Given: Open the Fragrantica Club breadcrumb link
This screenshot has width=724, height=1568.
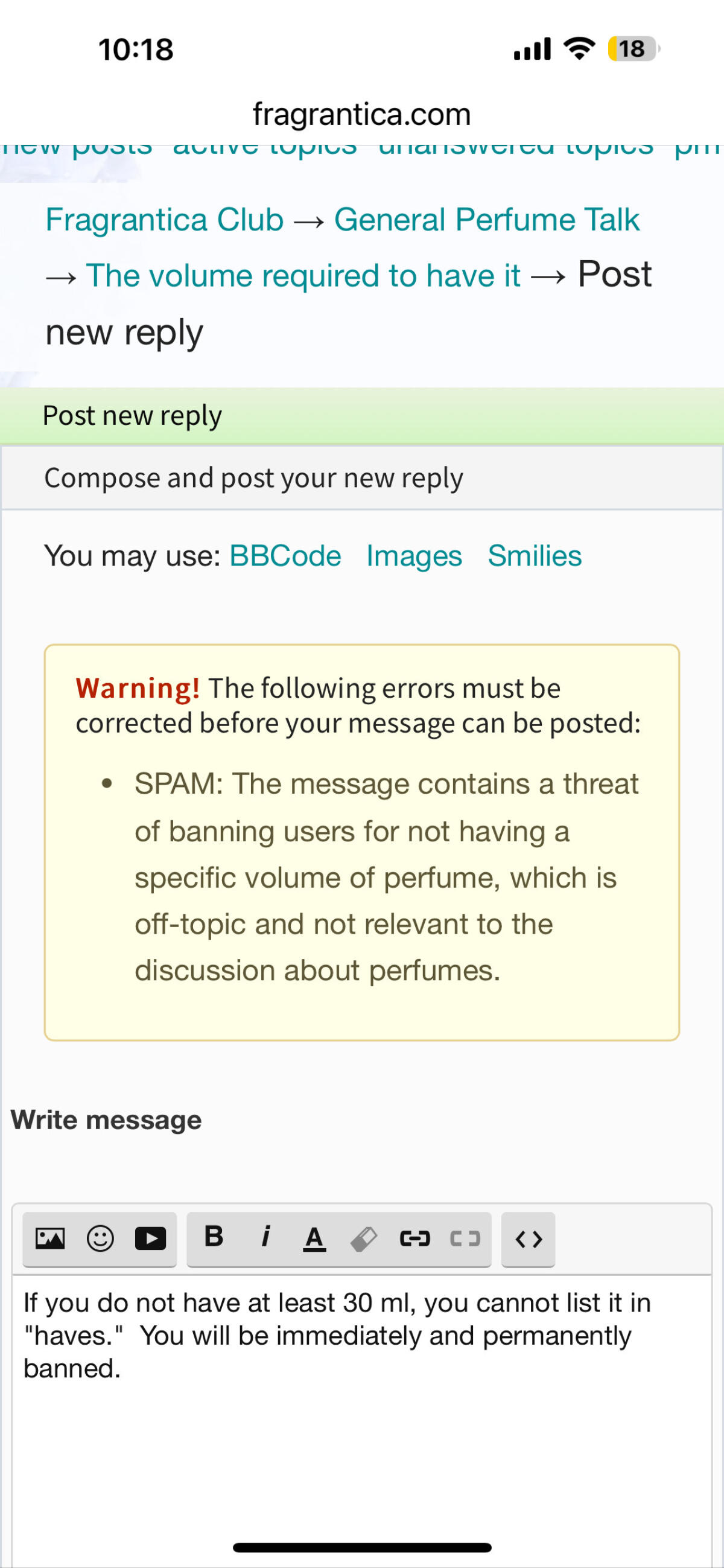Looking at the screenshot, I should click(165, 220).
